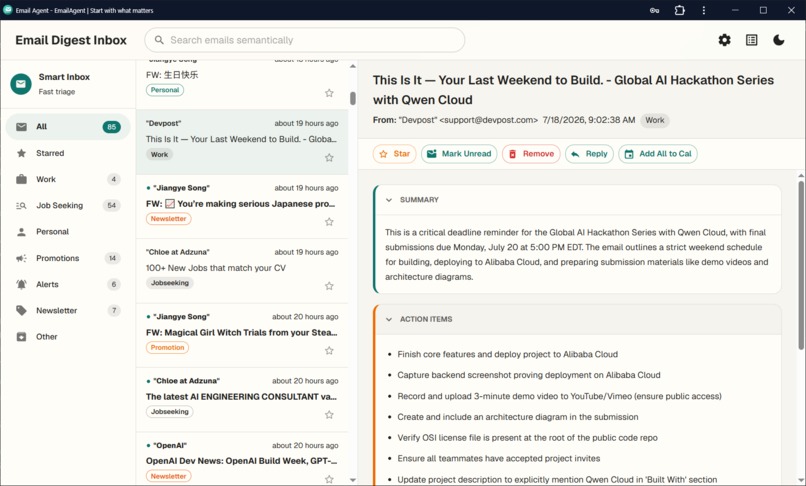Click the layout view icon in header
The width and height of the screenshot is (806, 486).
click(752, 40)
